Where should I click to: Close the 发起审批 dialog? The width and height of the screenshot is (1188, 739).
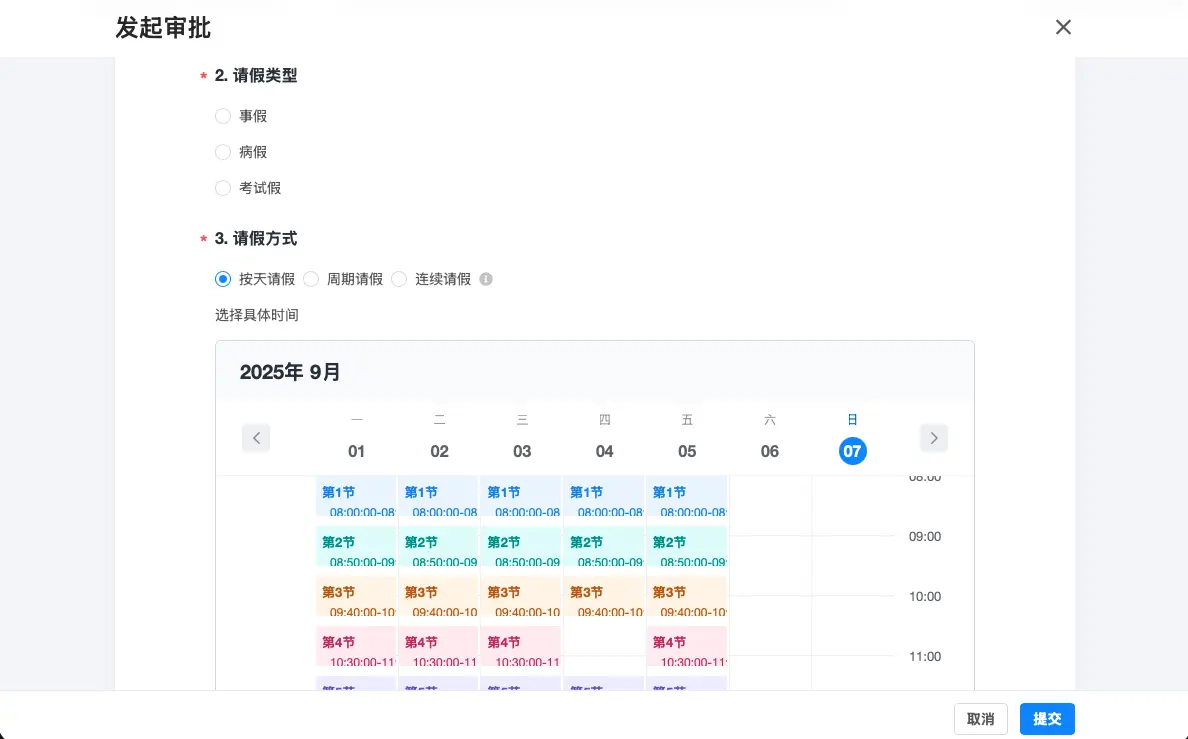(1063, 27)
